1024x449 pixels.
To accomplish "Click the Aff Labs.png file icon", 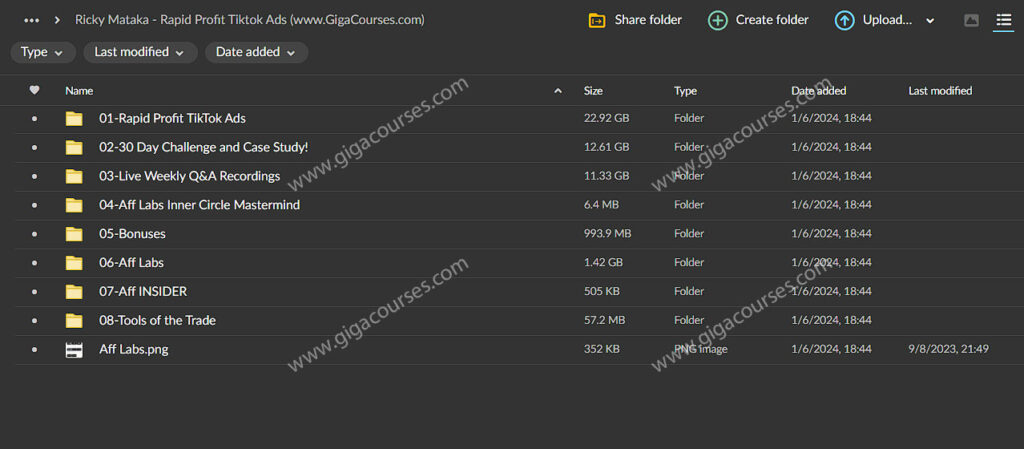I will pos(74,350).
